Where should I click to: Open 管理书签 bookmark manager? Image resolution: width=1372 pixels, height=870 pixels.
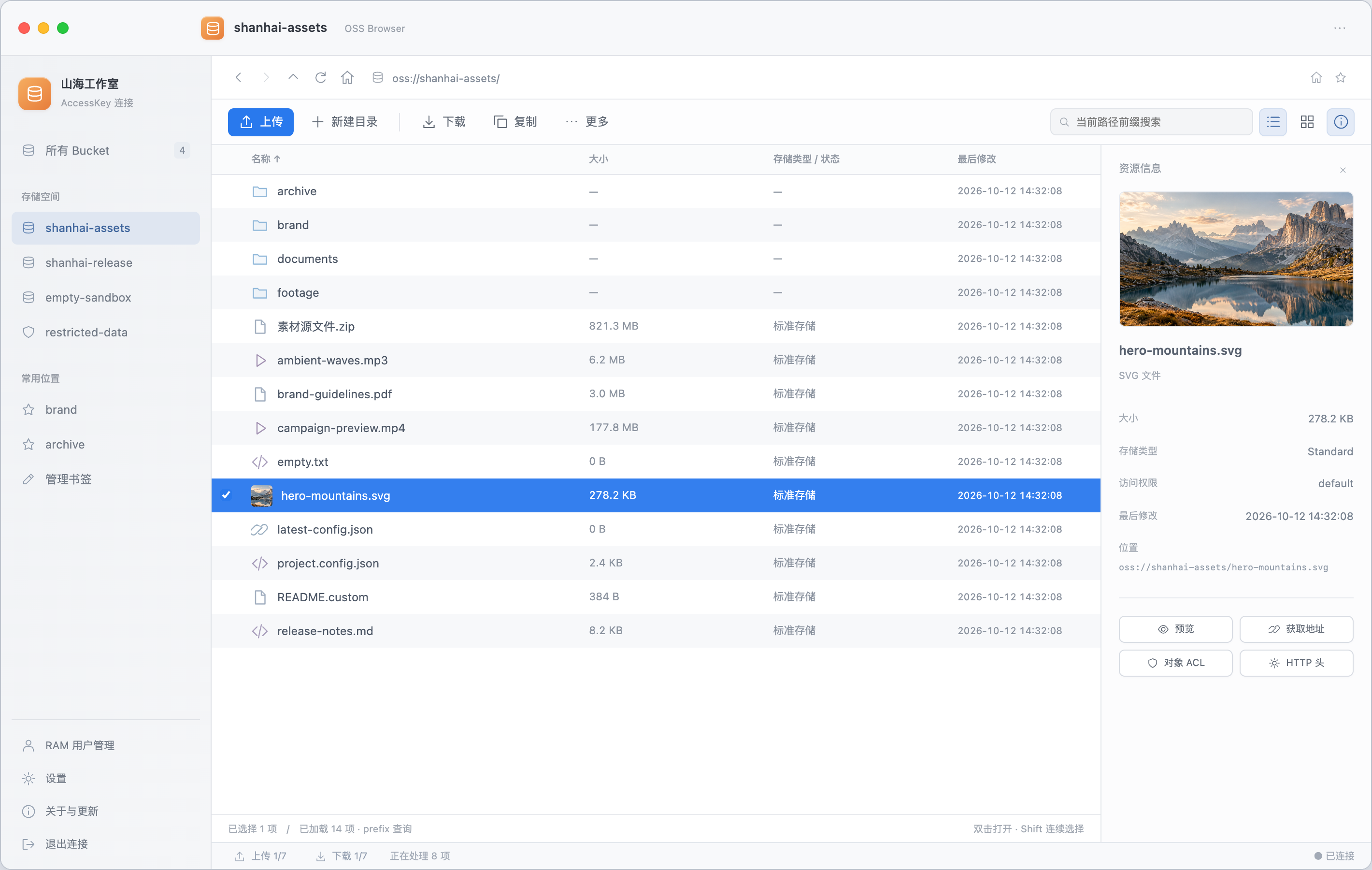coord(105,479)
